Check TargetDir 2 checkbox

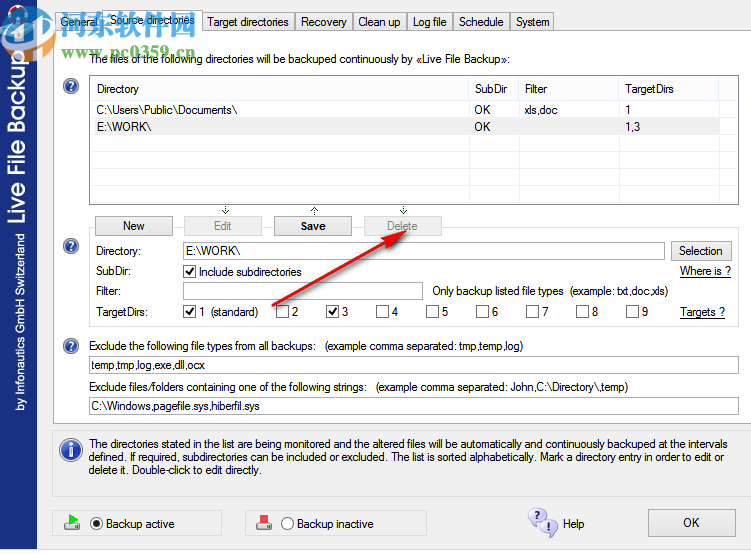(x=283, y=312)
